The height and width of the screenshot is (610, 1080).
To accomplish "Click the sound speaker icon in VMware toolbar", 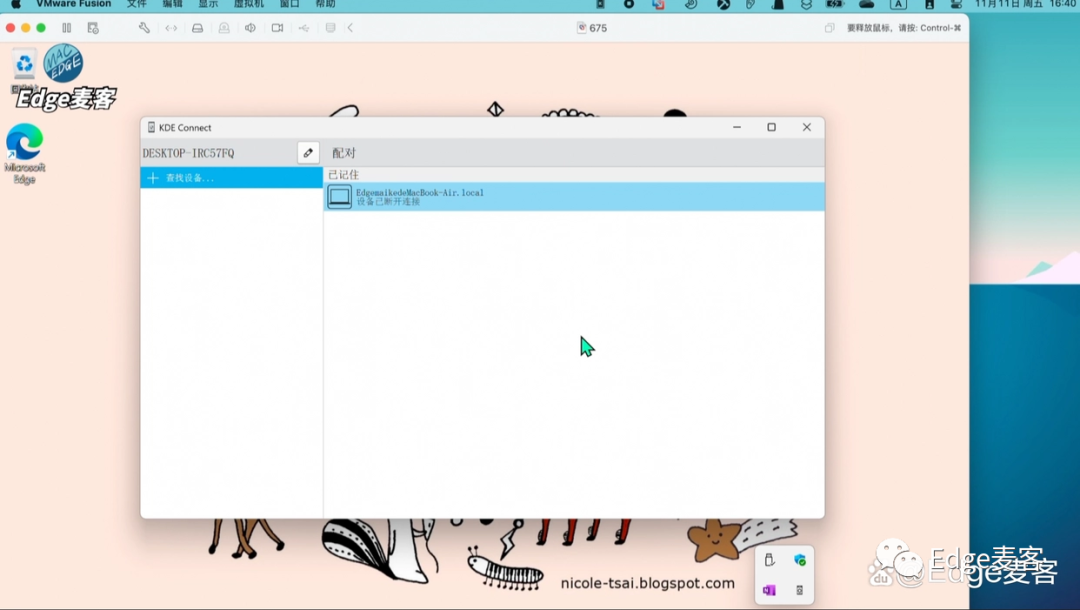I will tap(250, 28).
